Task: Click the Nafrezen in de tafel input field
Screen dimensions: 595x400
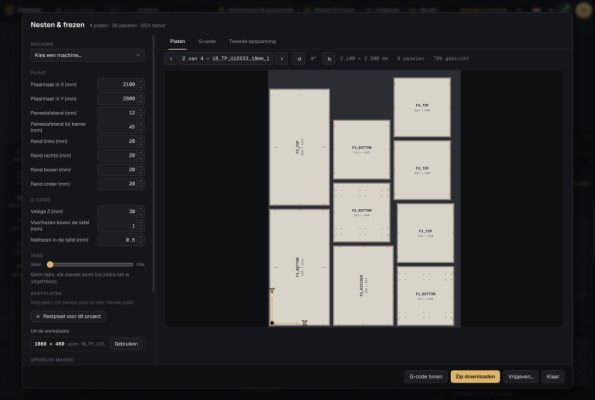Action: coord(117,240)
